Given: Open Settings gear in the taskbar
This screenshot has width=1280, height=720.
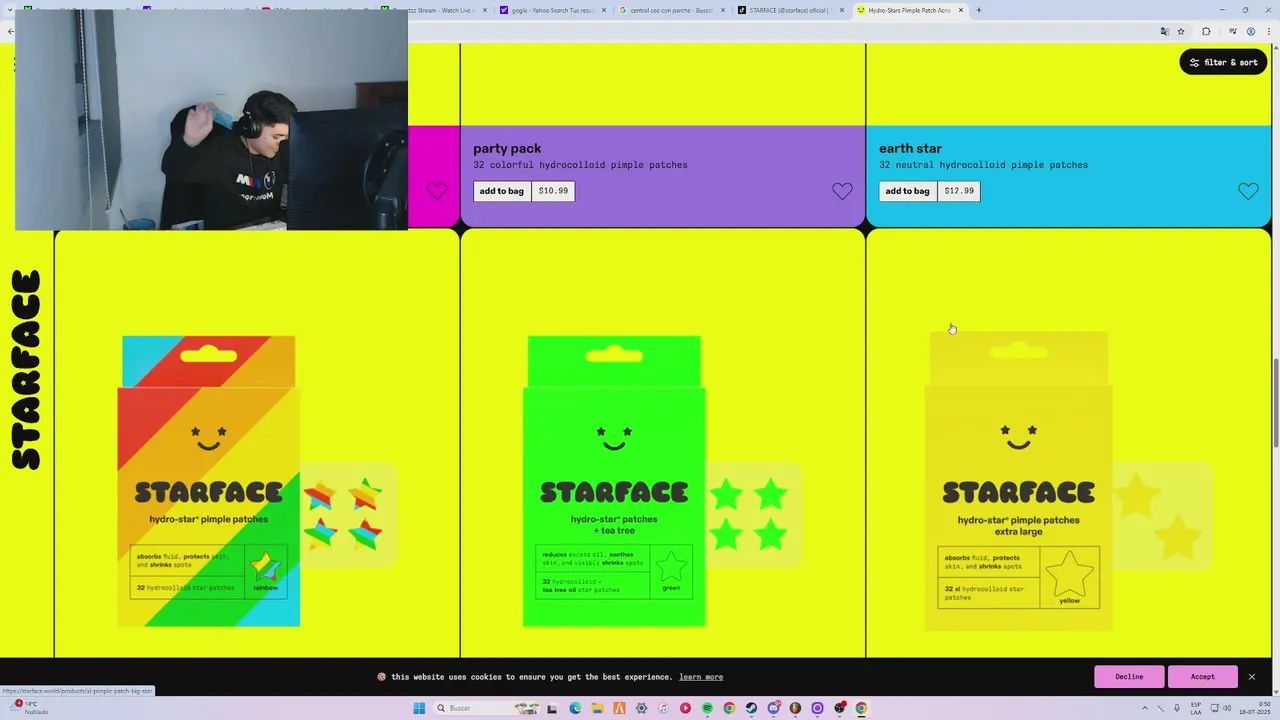Looking at the screenshot, I should click(x=641, y=708).
